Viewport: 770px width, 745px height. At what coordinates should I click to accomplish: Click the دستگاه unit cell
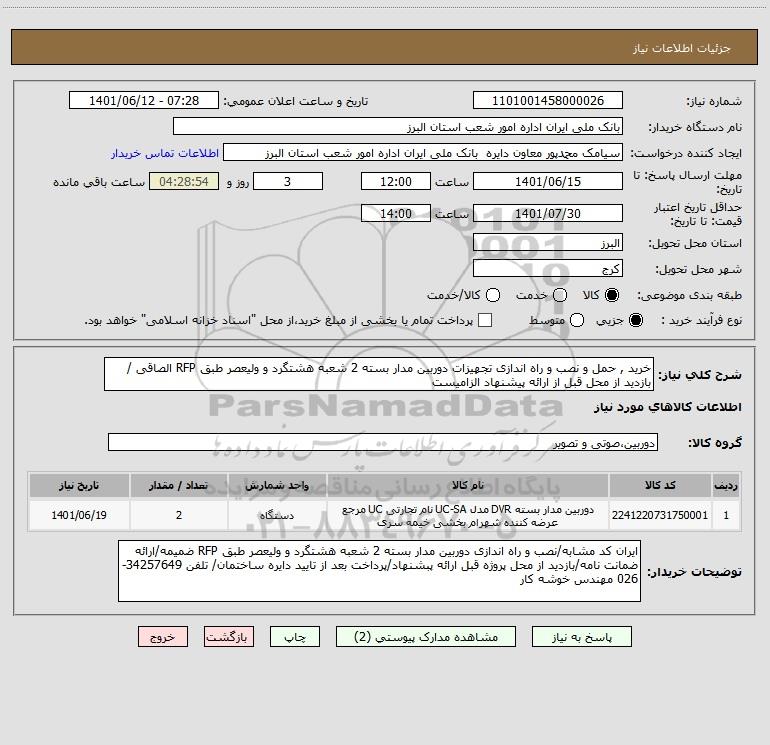point(277,515)
